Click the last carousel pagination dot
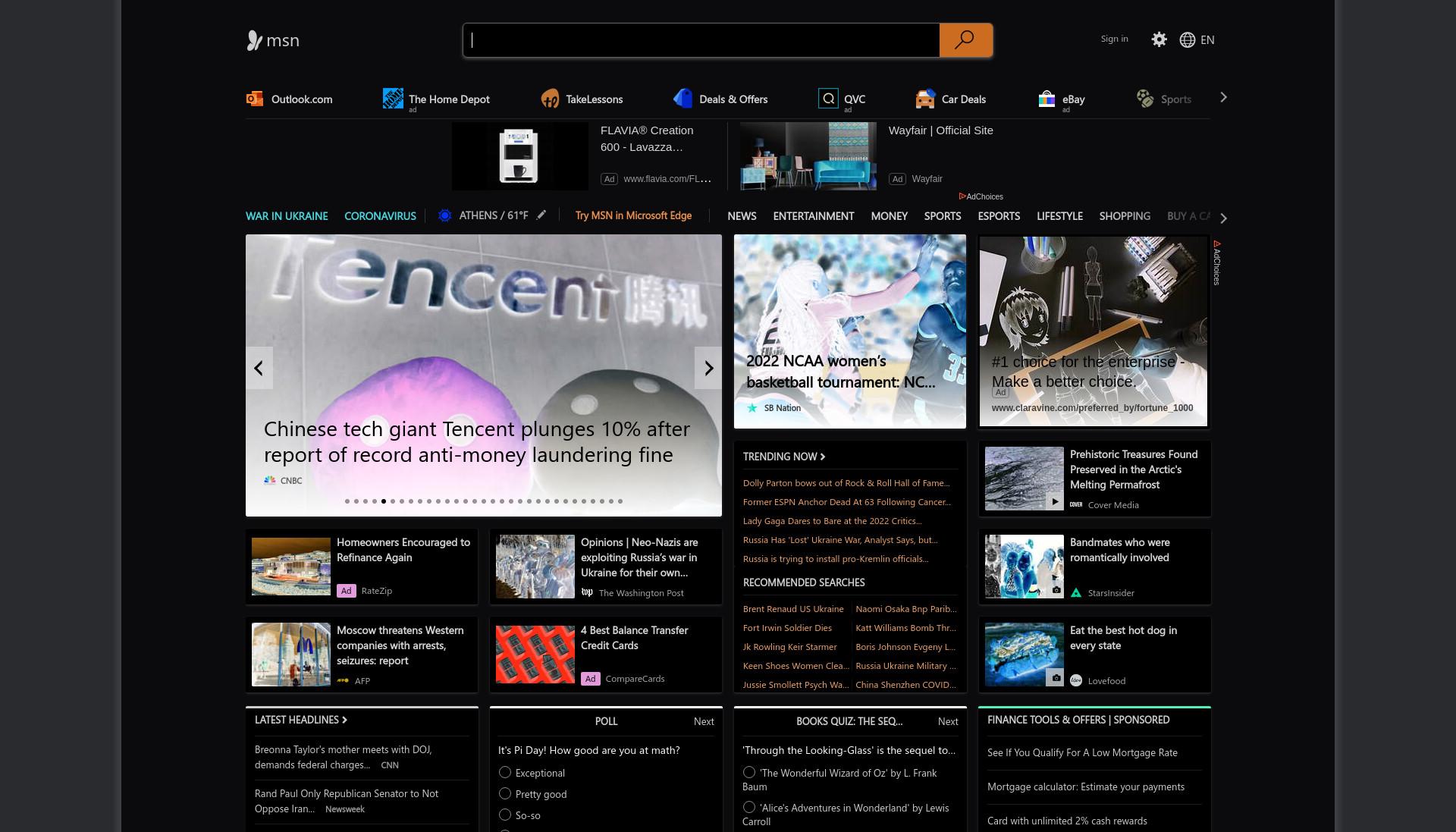Image resolution: width=1456 pixels, height=832 pixels. [620, 501]
